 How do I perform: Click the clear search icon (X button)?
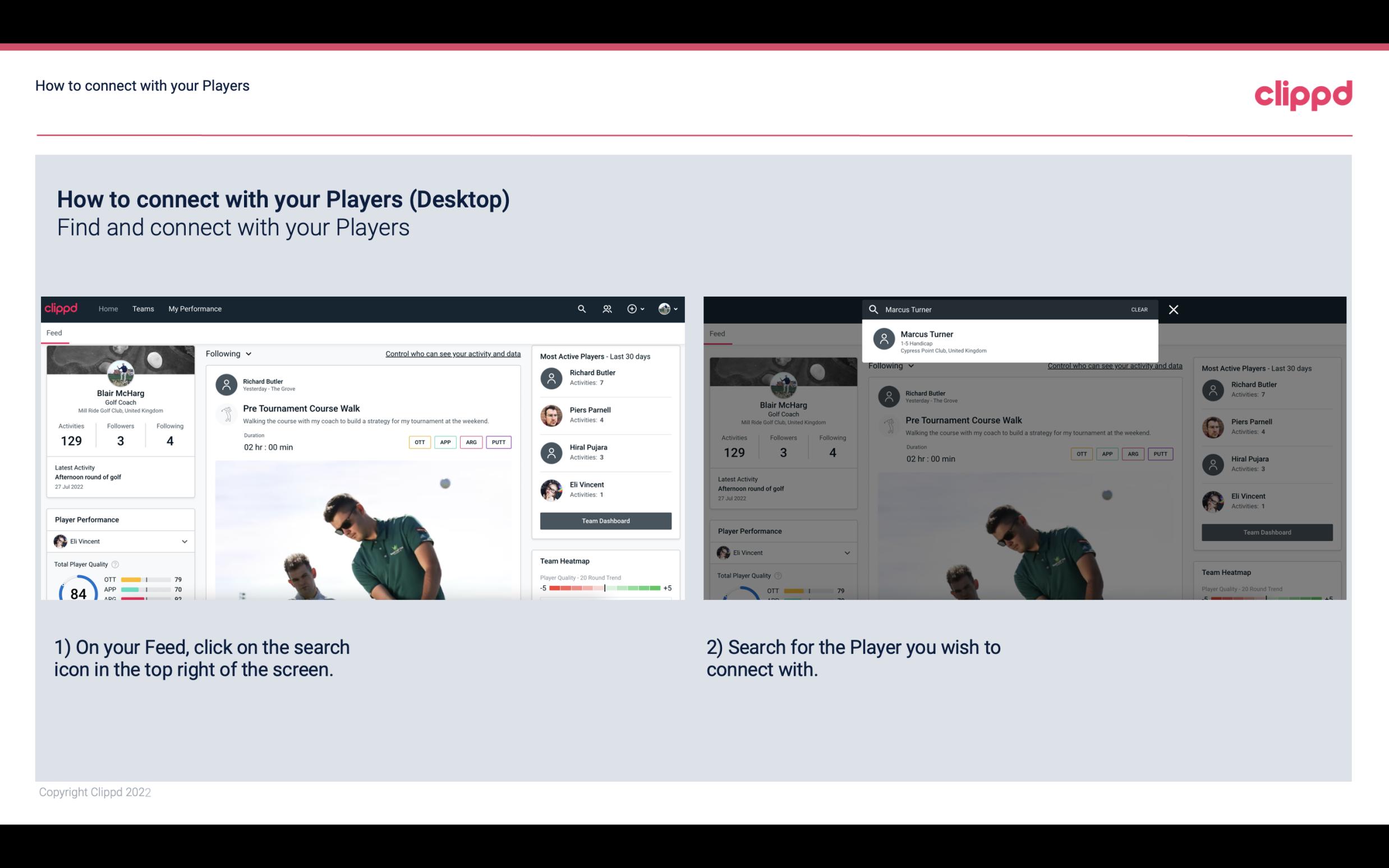click(x=1173, y=309)
